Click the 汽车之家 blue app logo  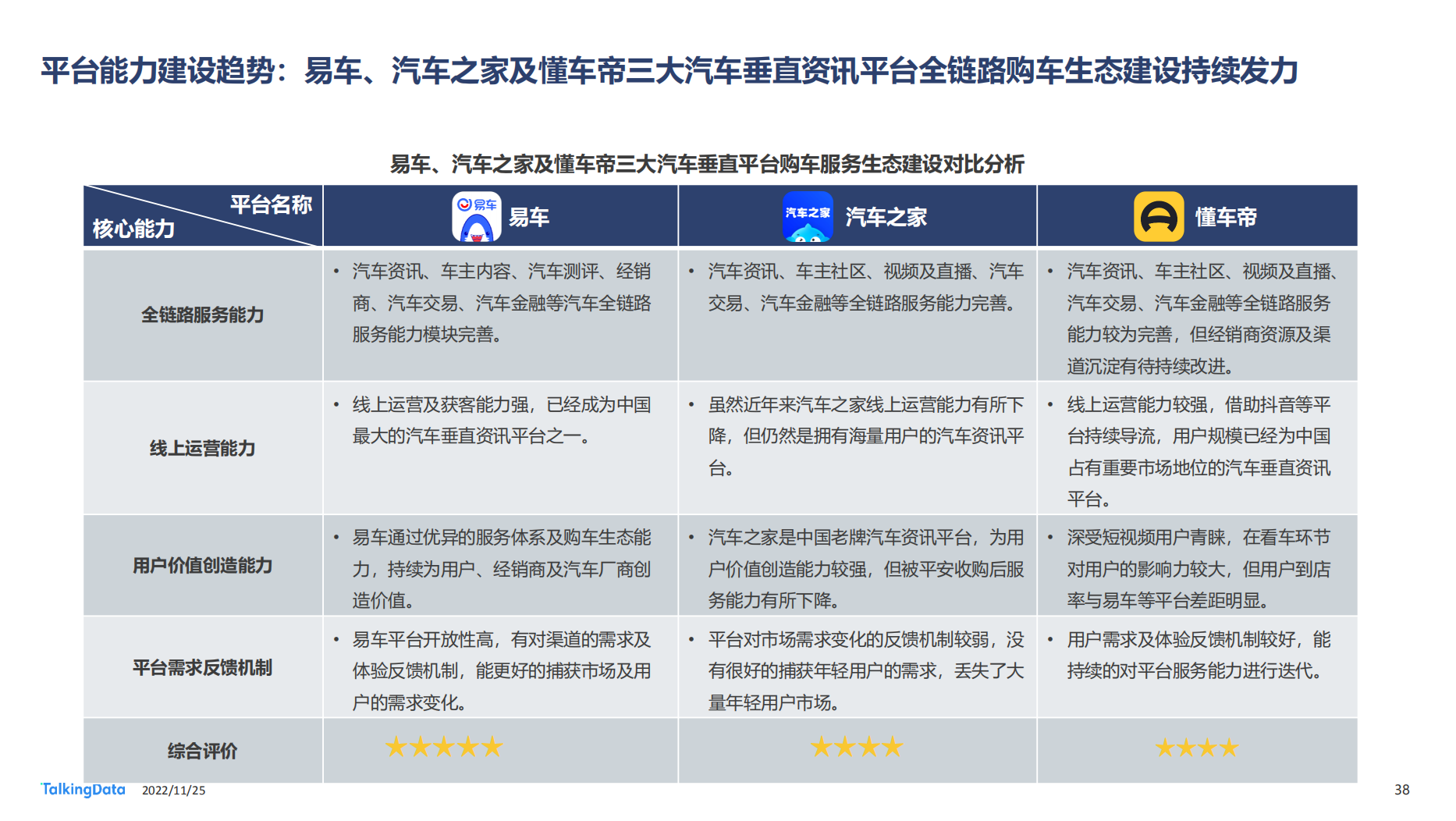[808, 217]
